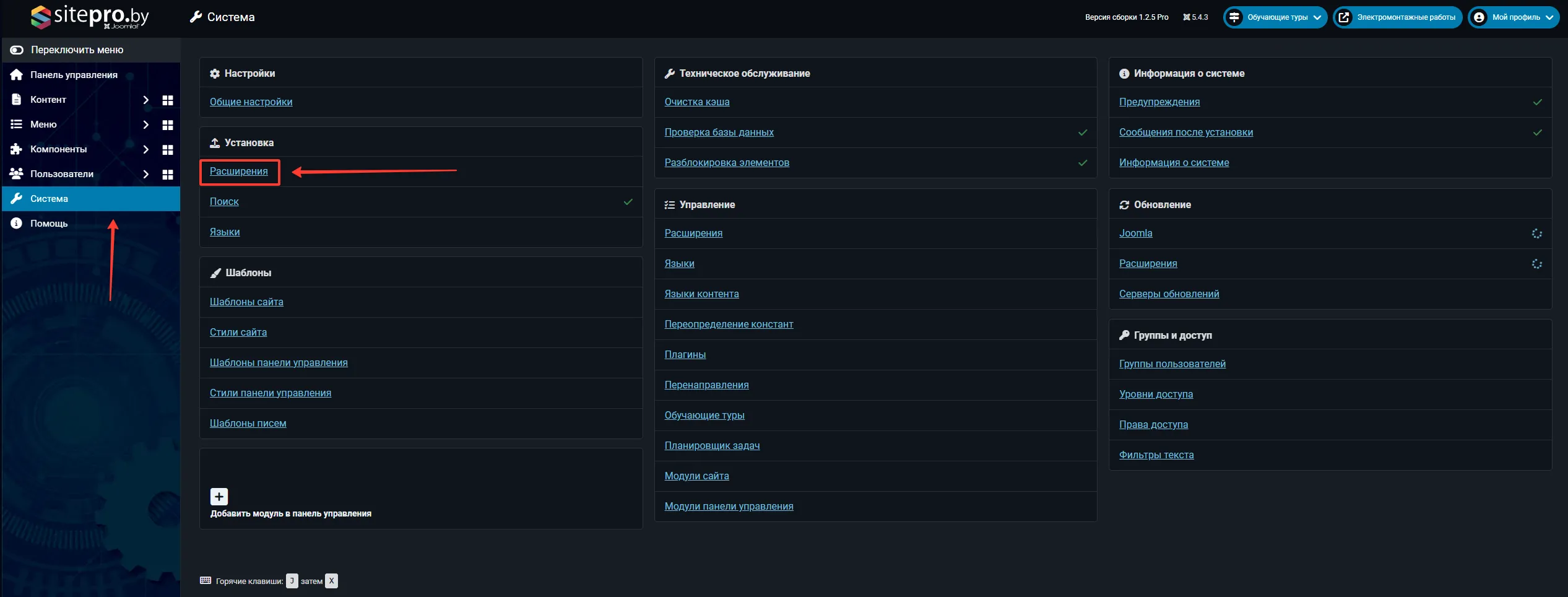1568x597 pixels.
Task: Expand the Пользователи submenu chevron
Action: [146, 175]
